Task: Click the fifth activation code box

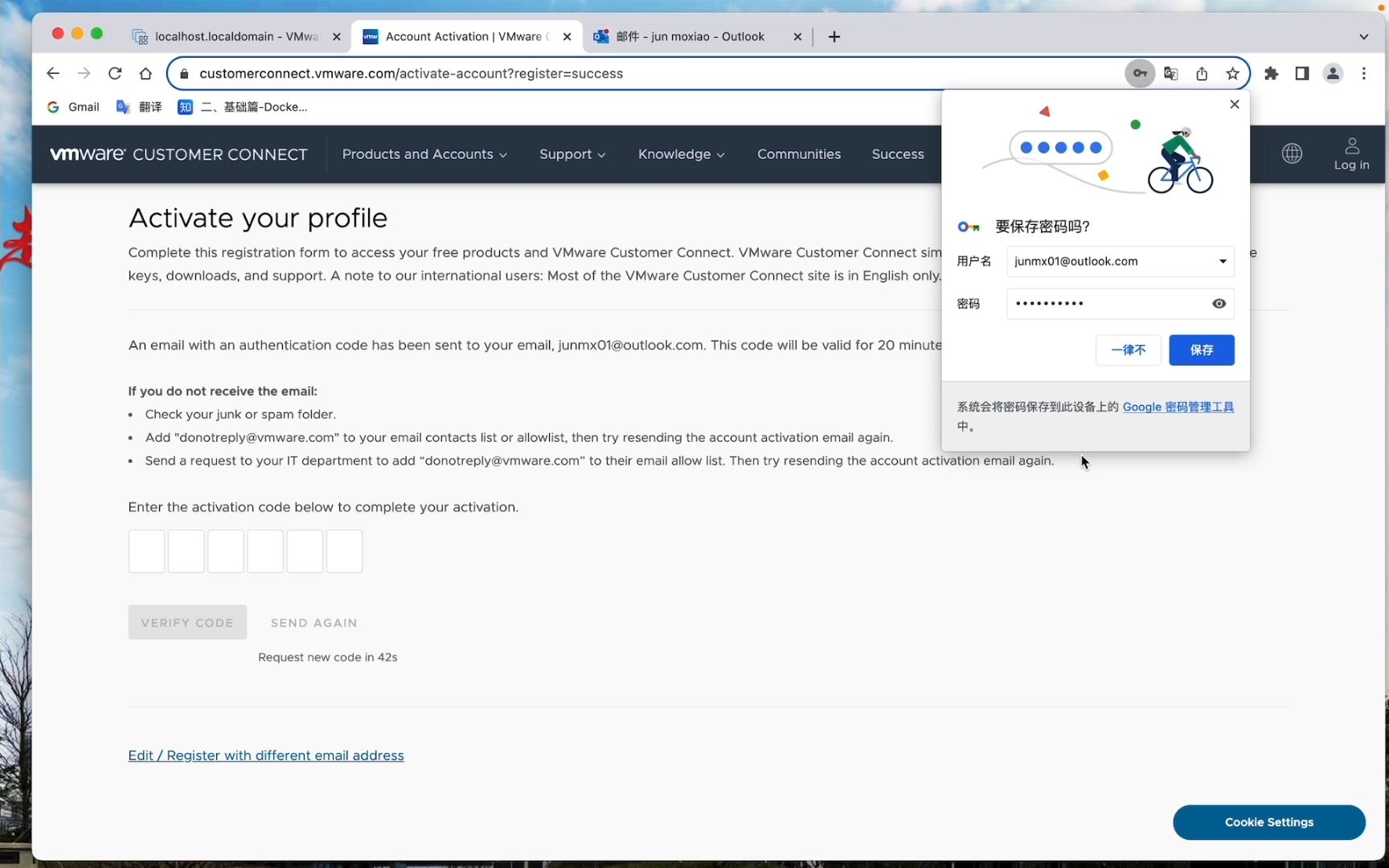Action: coord(305,551)
